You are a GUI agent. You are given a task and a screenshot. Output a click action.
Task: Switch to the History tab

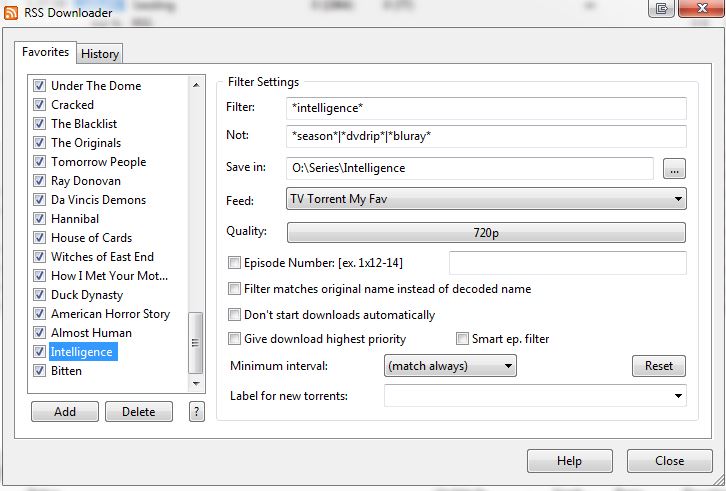(x=100, y=54)
